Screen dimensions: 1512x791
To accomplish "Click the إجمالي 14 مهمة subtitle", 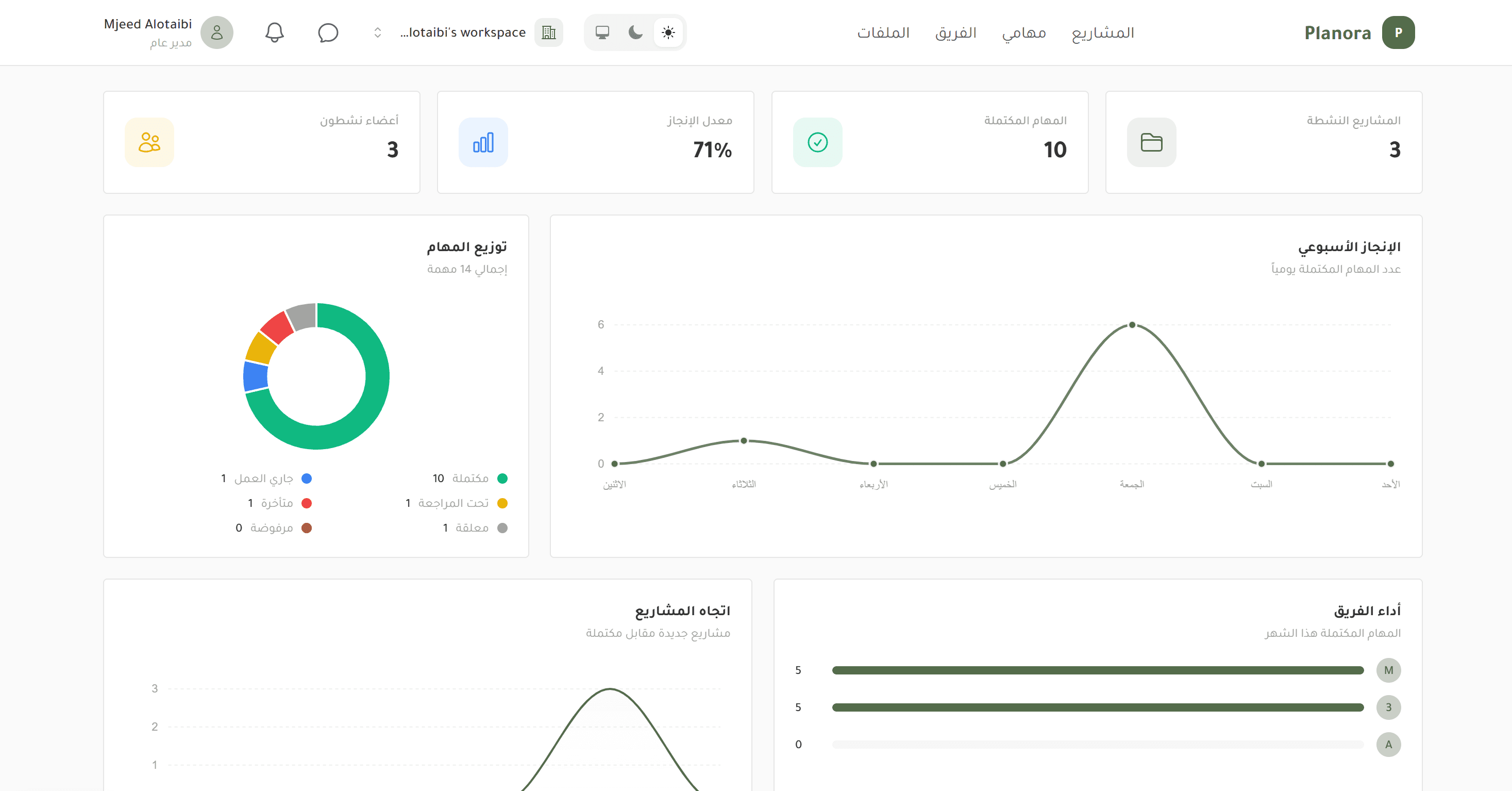I will pyautogui.click(x=466, y=269).
